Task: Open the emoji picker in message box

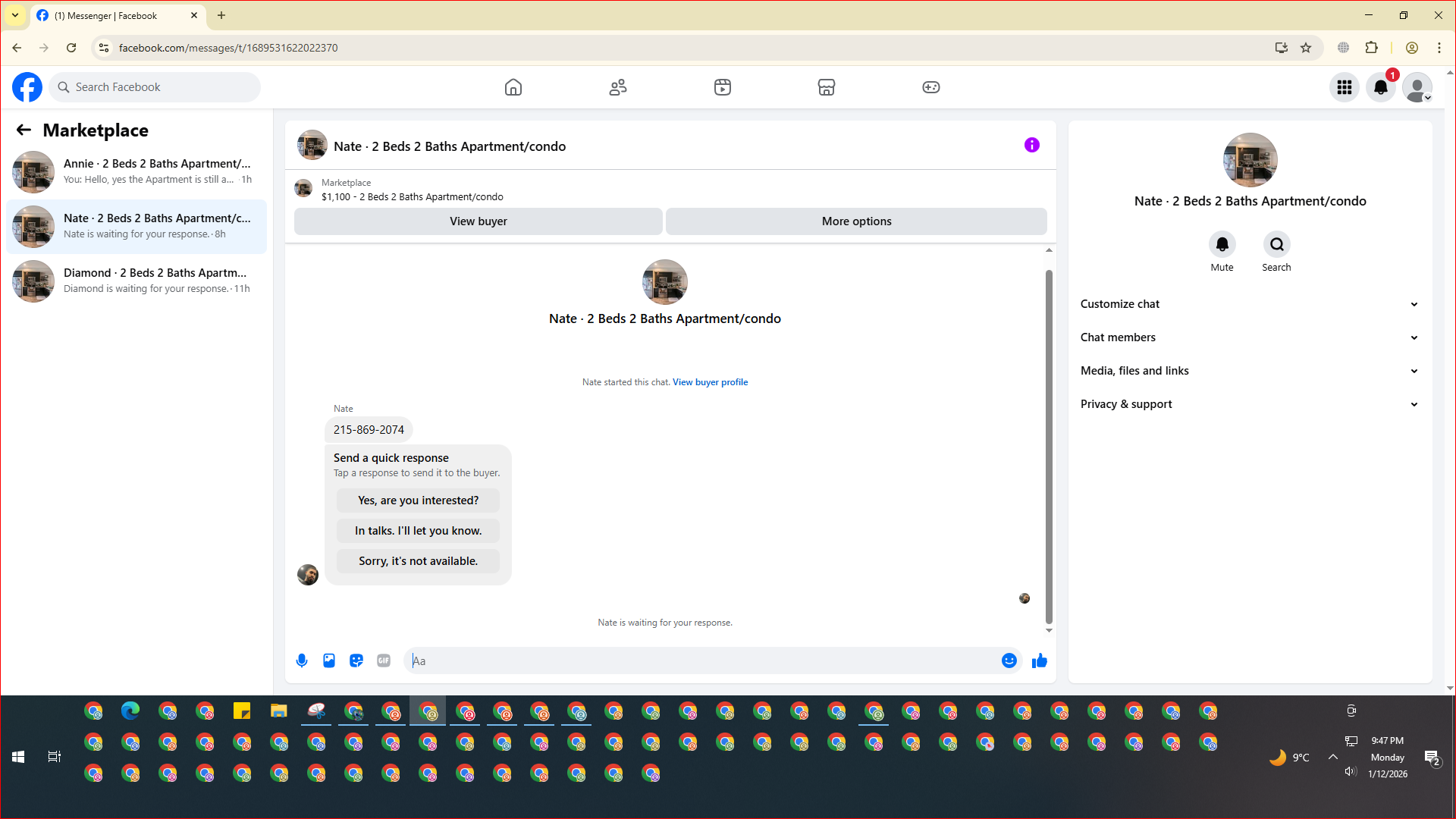Action: [1009, 661]
